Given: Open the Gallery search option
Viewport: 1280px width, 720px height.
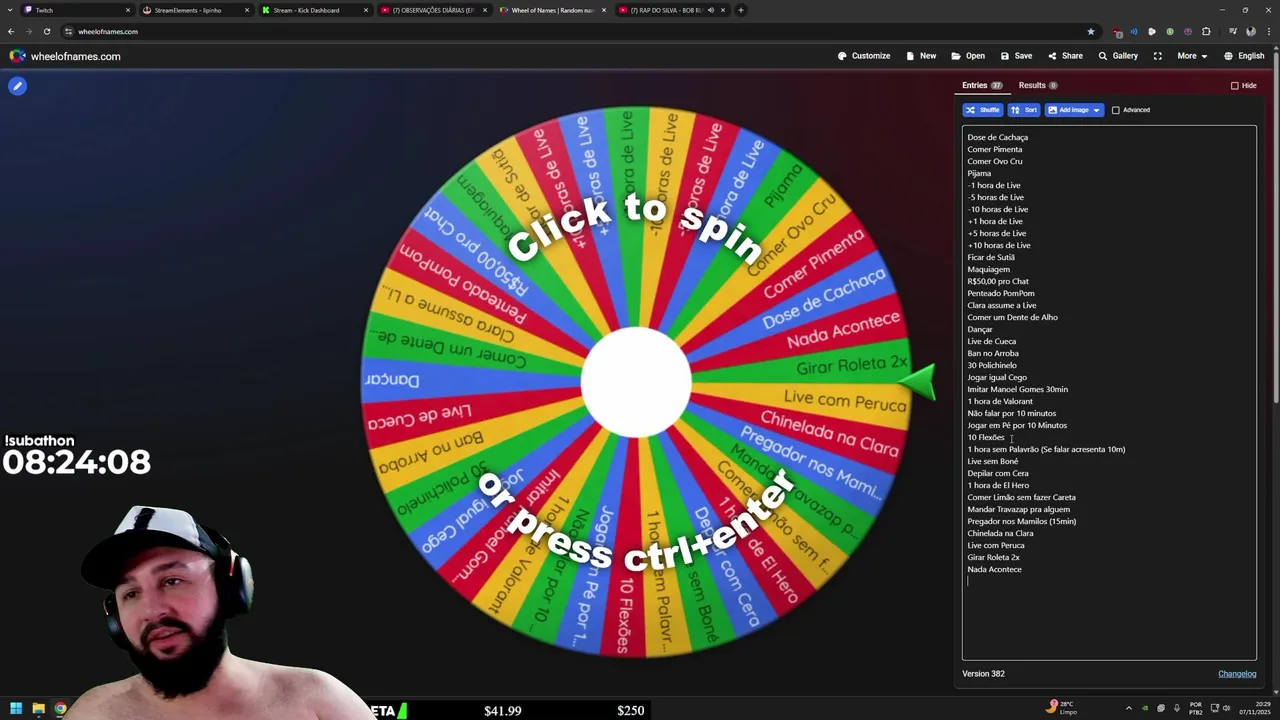Looking at the screenshot, I should tap(1118, 56).
